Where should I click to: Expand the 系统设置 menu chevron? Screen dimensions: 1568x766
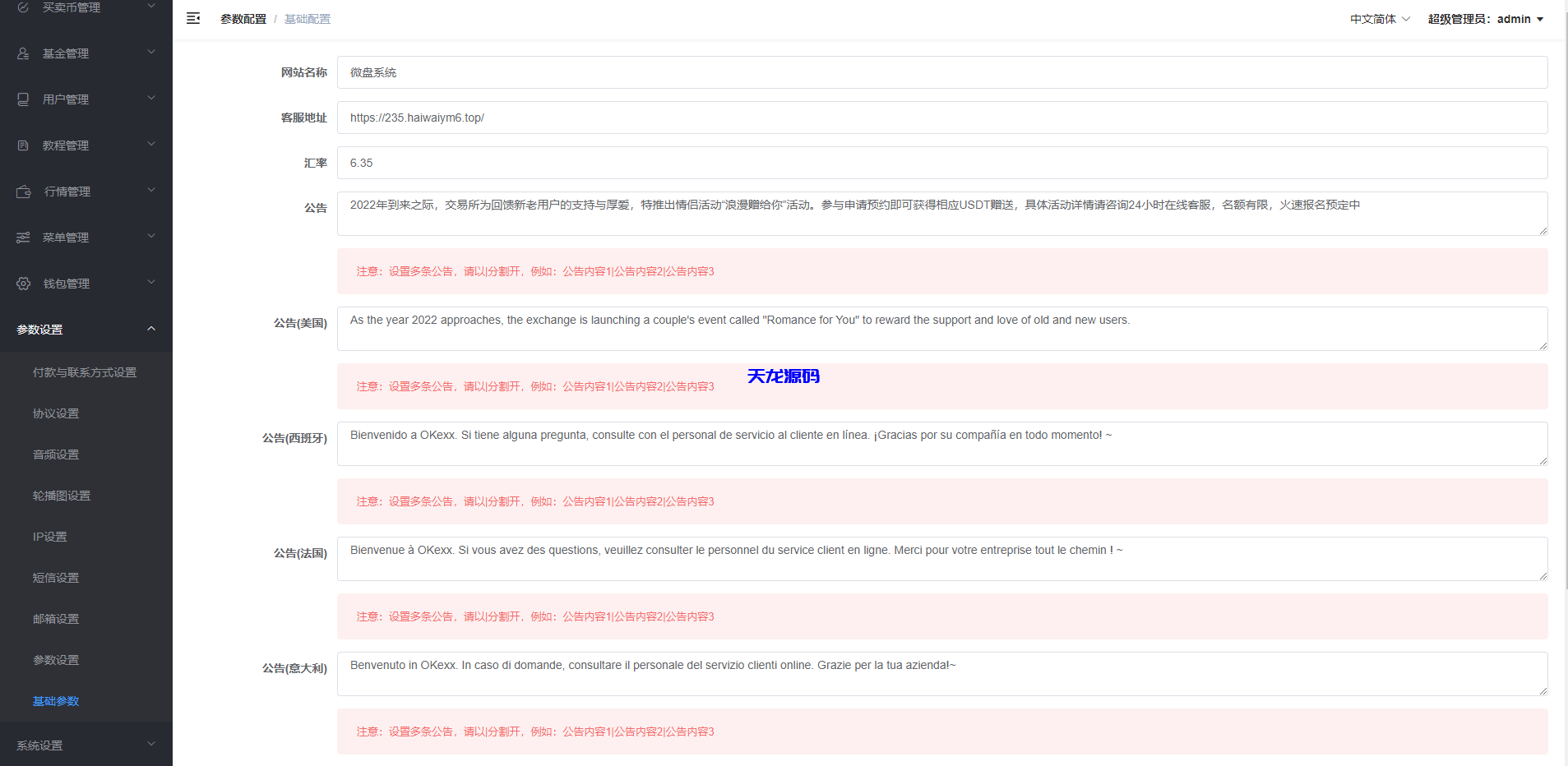pos(151,745)
